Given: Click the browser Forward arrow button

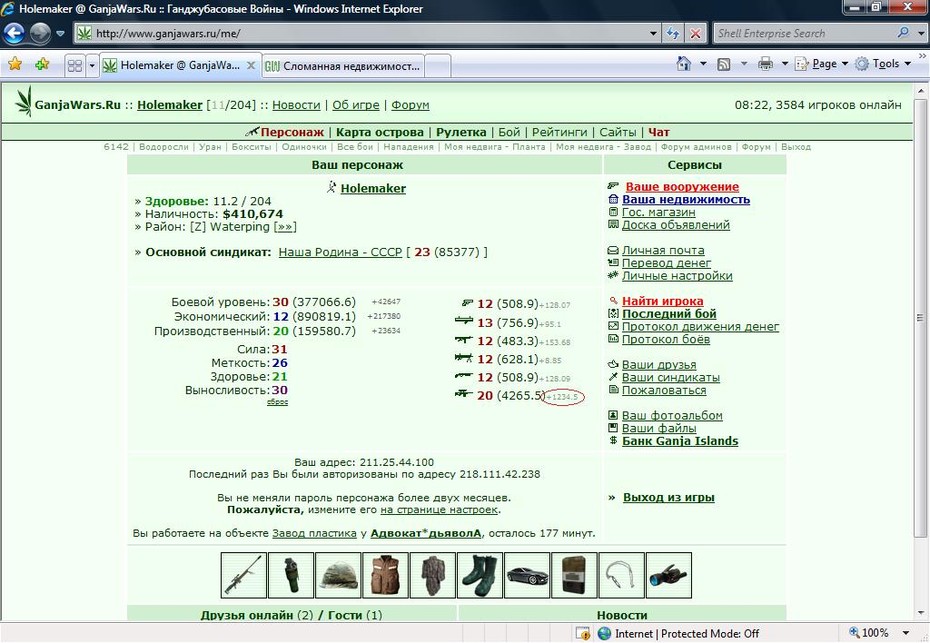Looking at the screenshot, I should coord(40,33).
